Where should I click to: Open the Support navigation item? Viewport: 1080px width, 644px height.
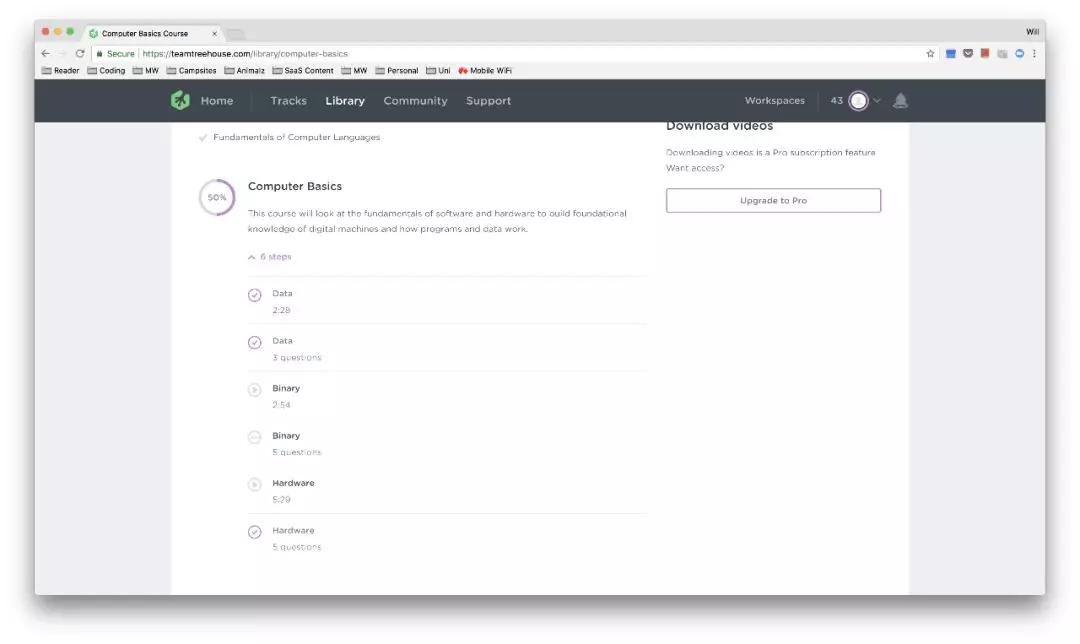click(x=488, y=101)
